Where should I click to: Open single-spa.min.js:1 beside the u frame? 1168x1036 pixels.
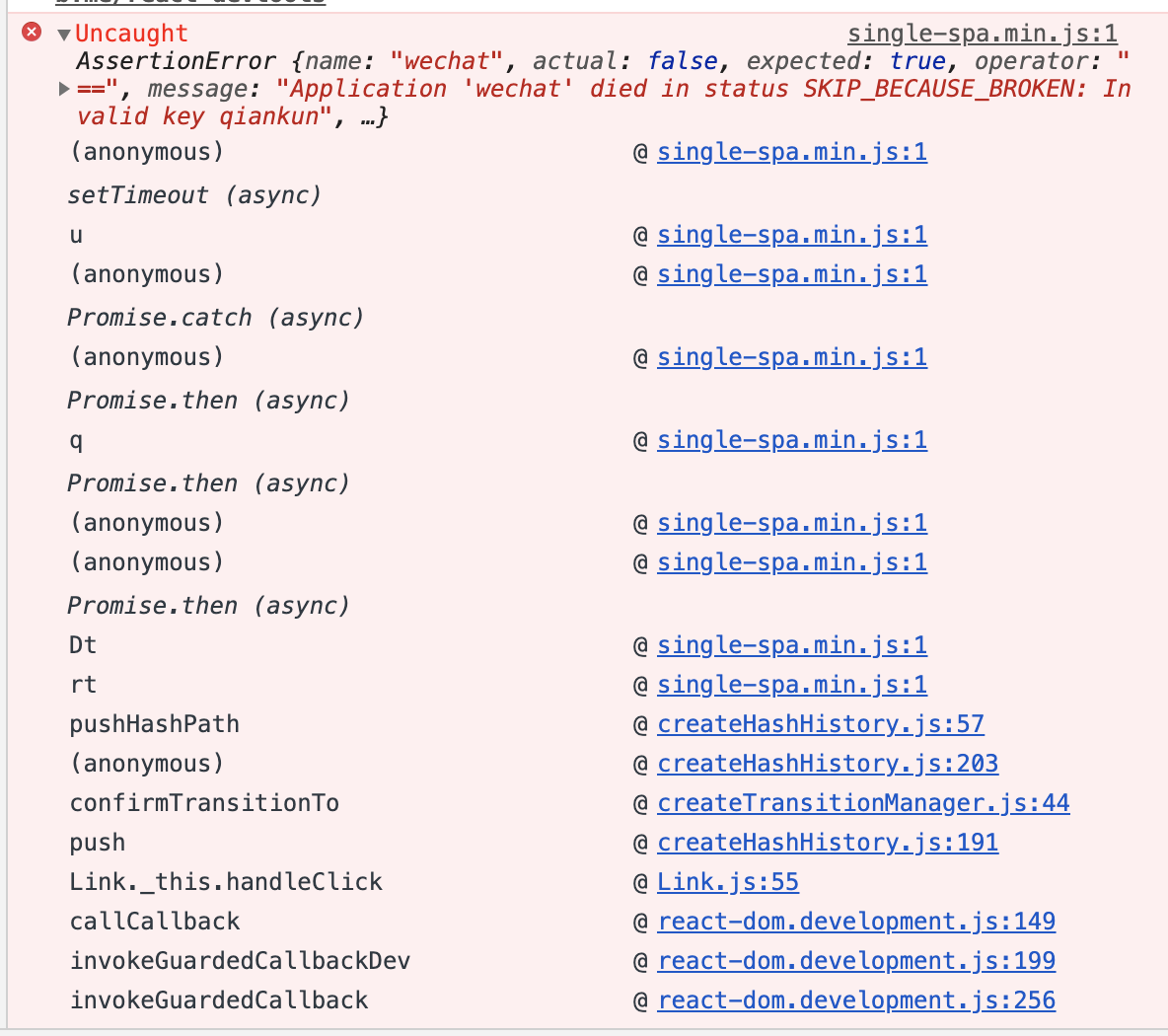(792, 235)
